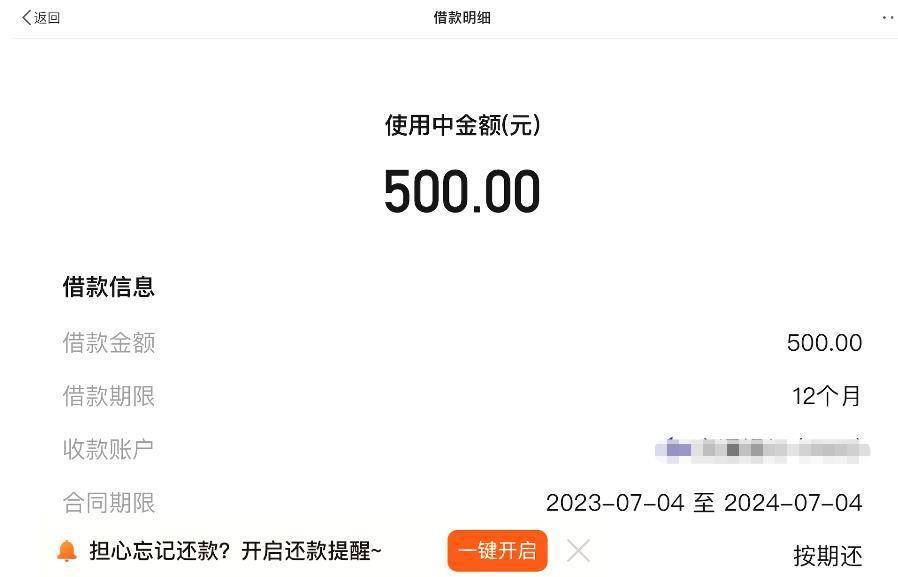The height and width of the screenshot is (577, 898).
Task: Open the more options dots menu
Action: 888,18
